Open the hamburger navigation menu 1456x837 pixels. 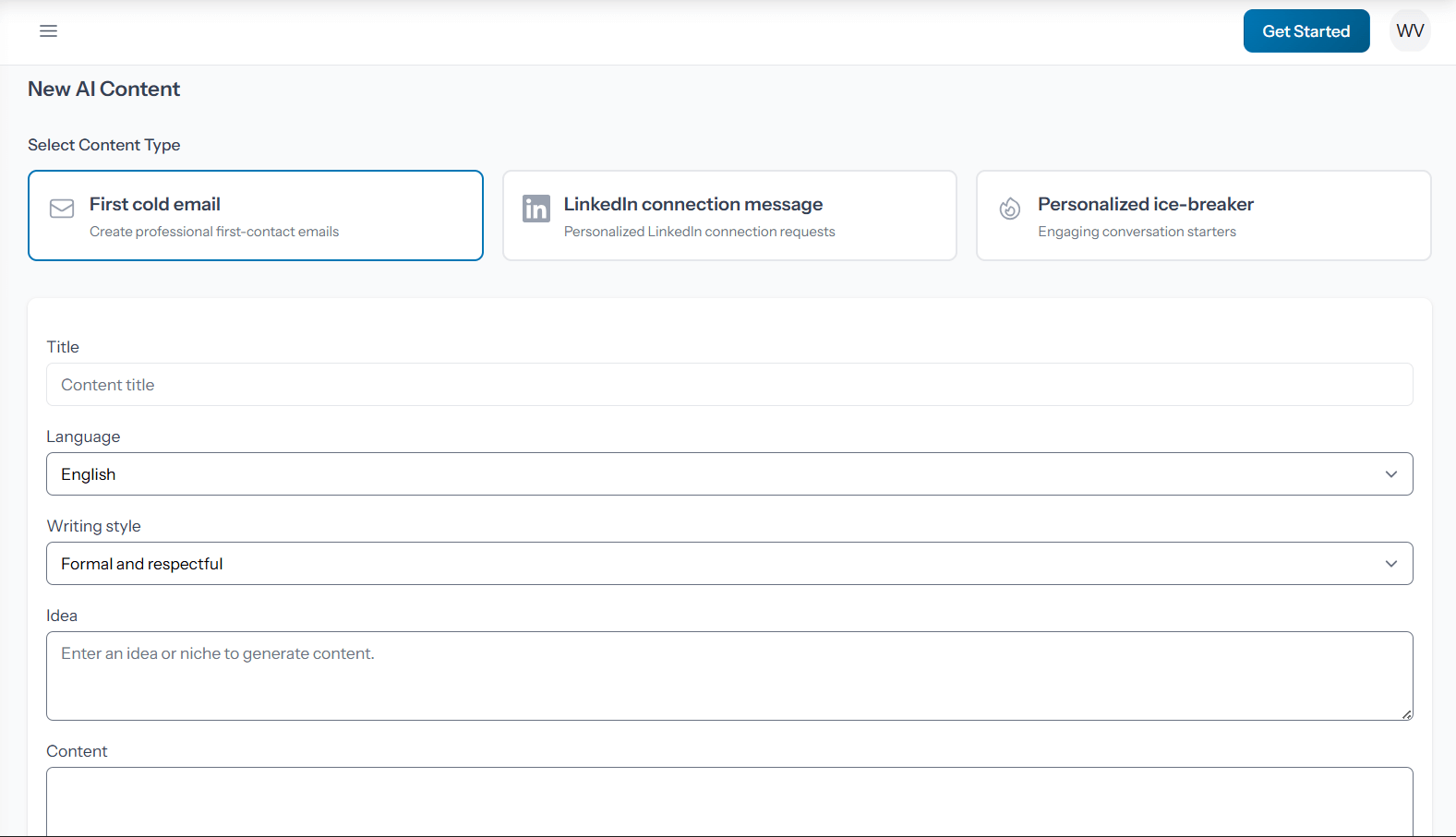click(48, 31)
